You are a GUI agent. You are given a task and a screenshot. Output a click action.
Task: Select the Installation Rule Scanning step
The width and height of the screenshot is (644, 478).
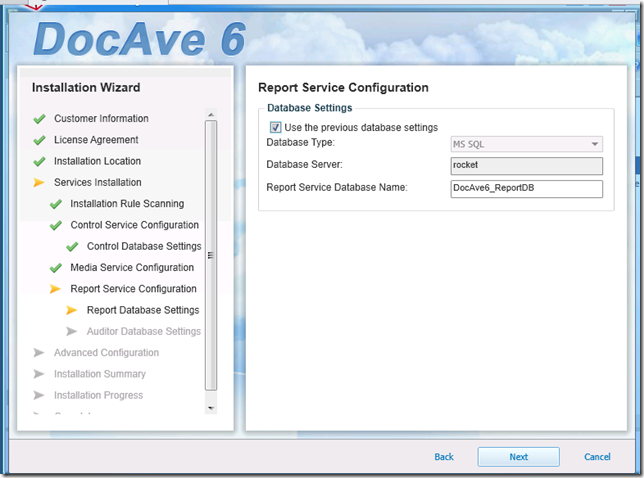[x=127, y=204]
